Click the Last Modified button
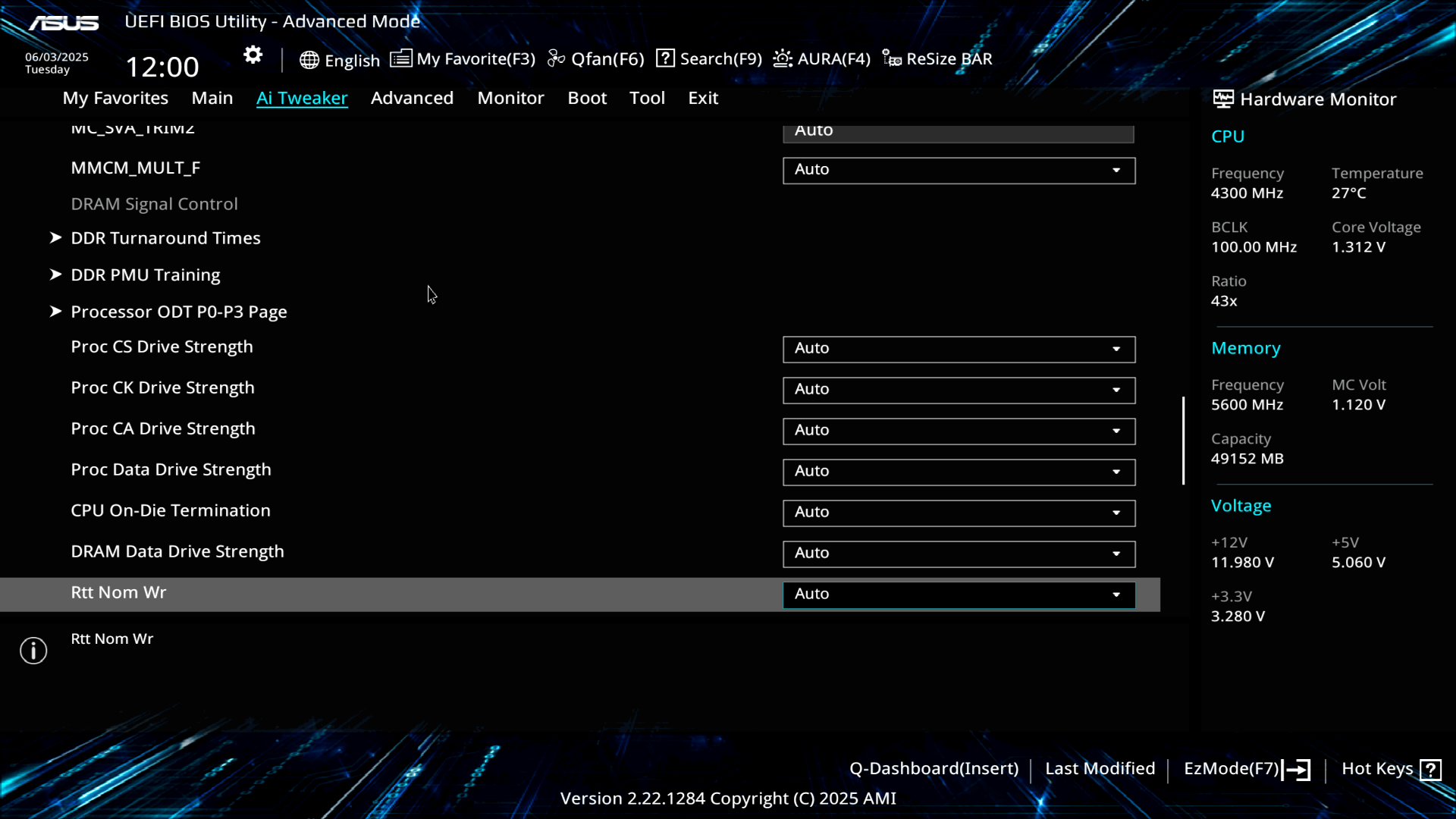 pos(1100,768)
